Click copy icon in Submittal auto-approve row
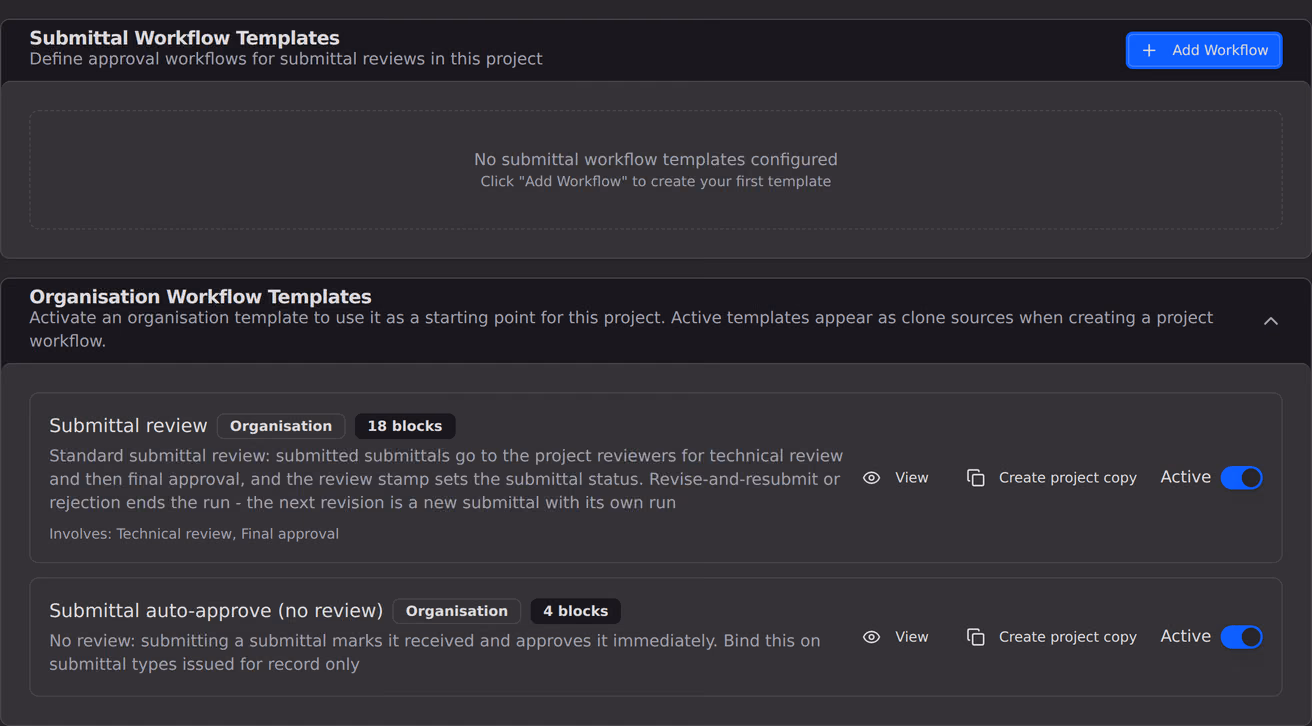Viewport: 1312px width, 726px height. [x=976, y=637]
